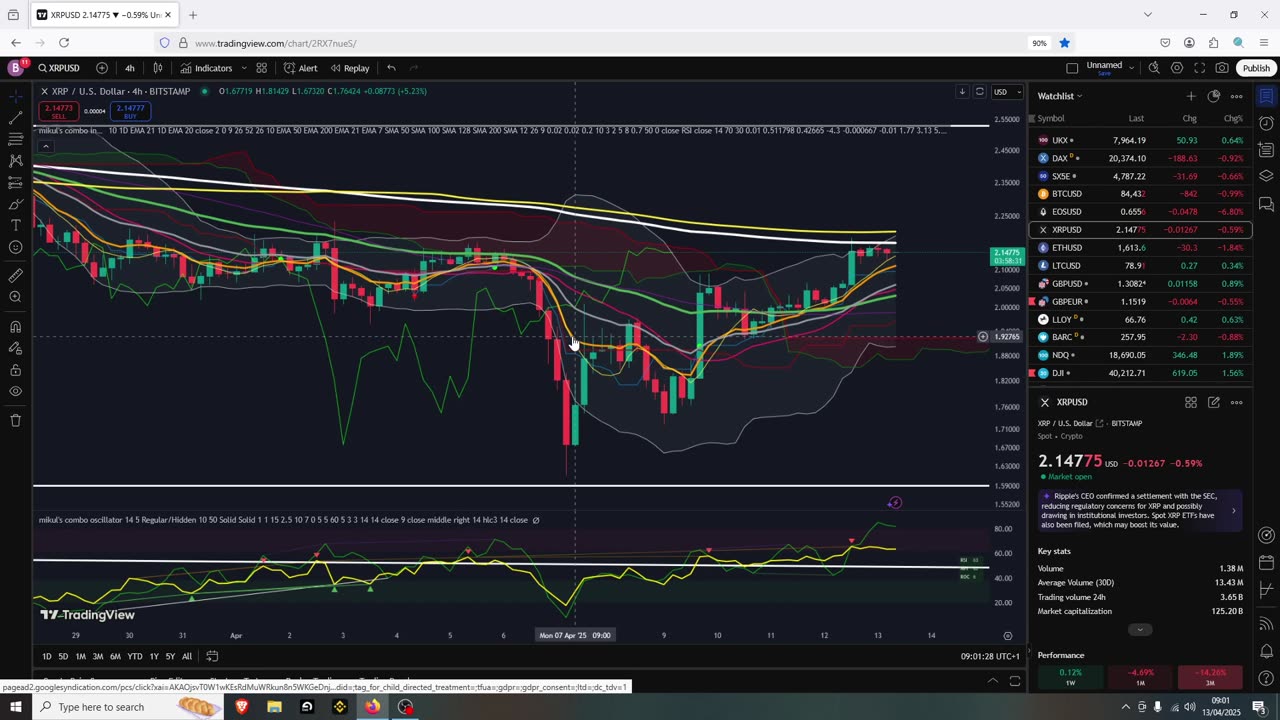Viewport: 1280px width, 720px height.
Task: Select BTCUSD in the watchlist
Action: tap(1140, 194)
